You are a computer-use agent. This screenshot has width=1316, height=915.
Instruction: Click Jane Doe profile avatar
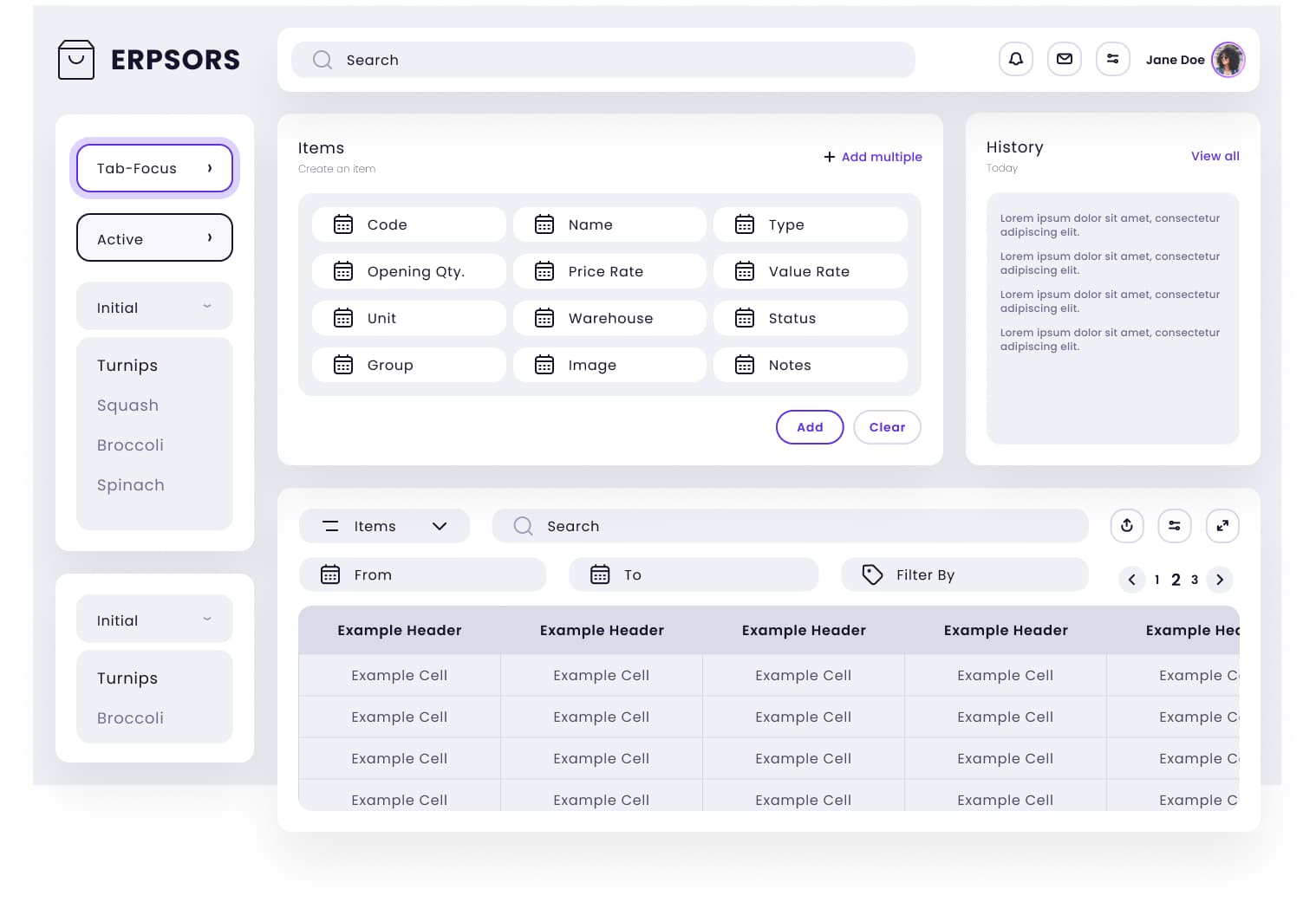[x=1228, y=60]
